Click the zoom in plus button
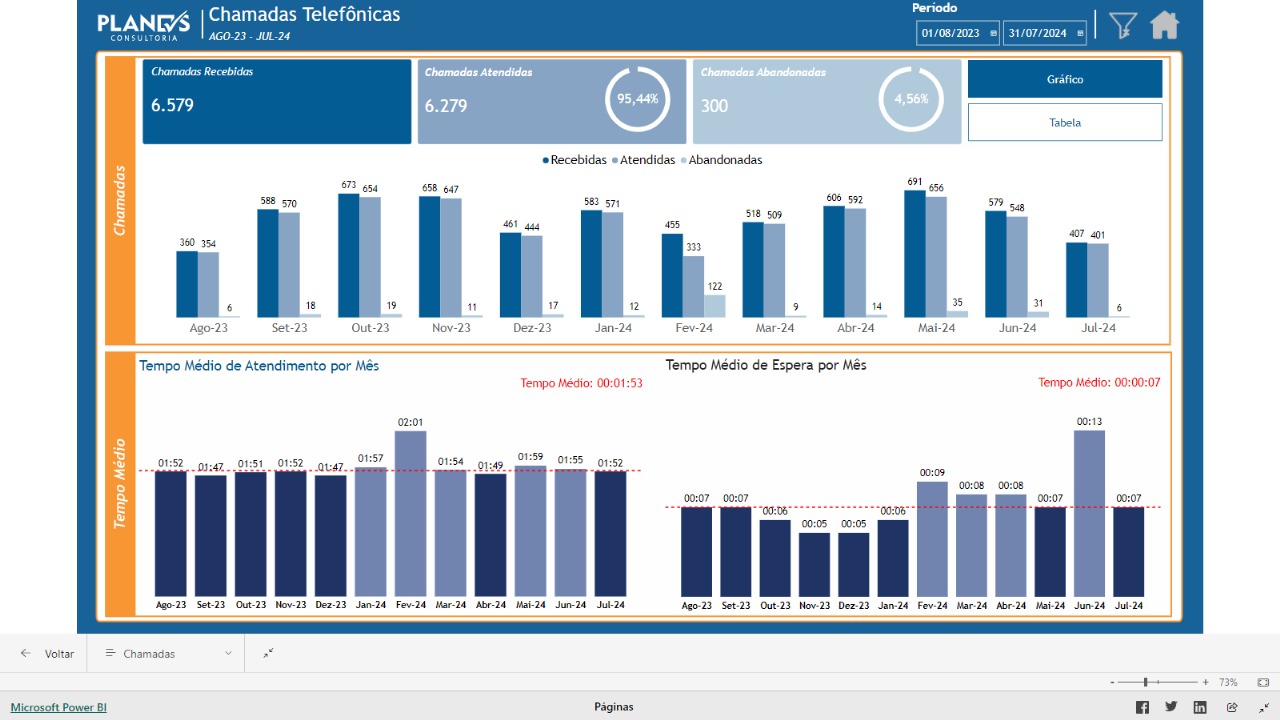Screen dimensions: 1280x720 click(1206, 682)
